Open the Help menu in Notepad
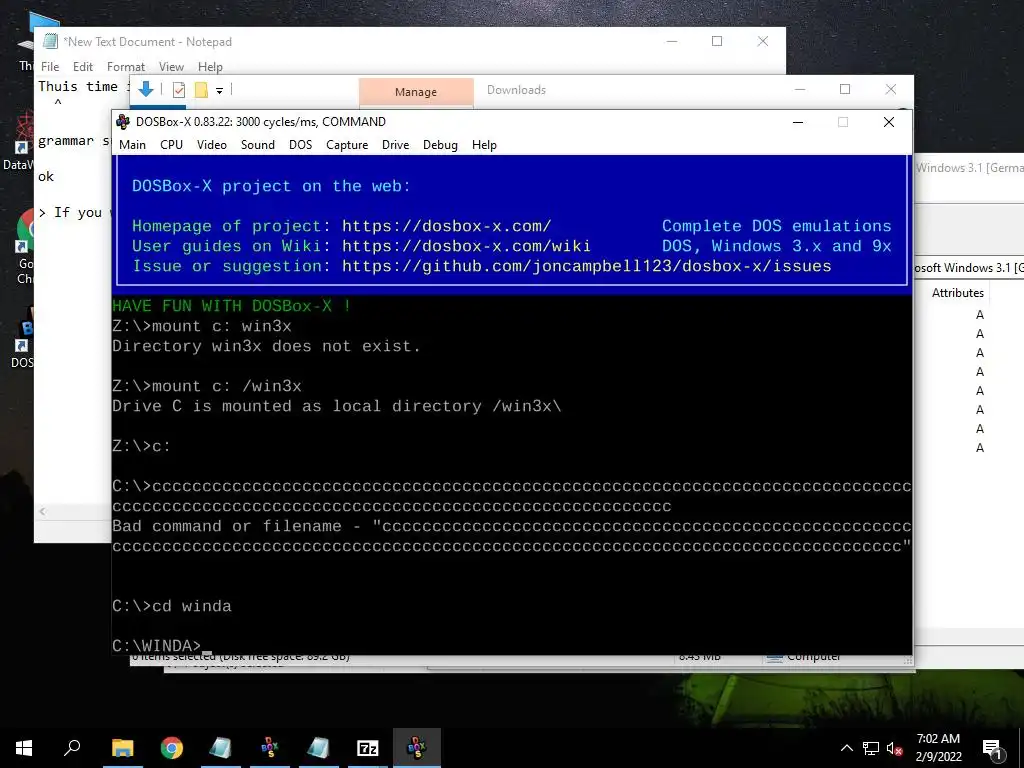The height and width of the screenshot is (768, 1024). (210, 67)
